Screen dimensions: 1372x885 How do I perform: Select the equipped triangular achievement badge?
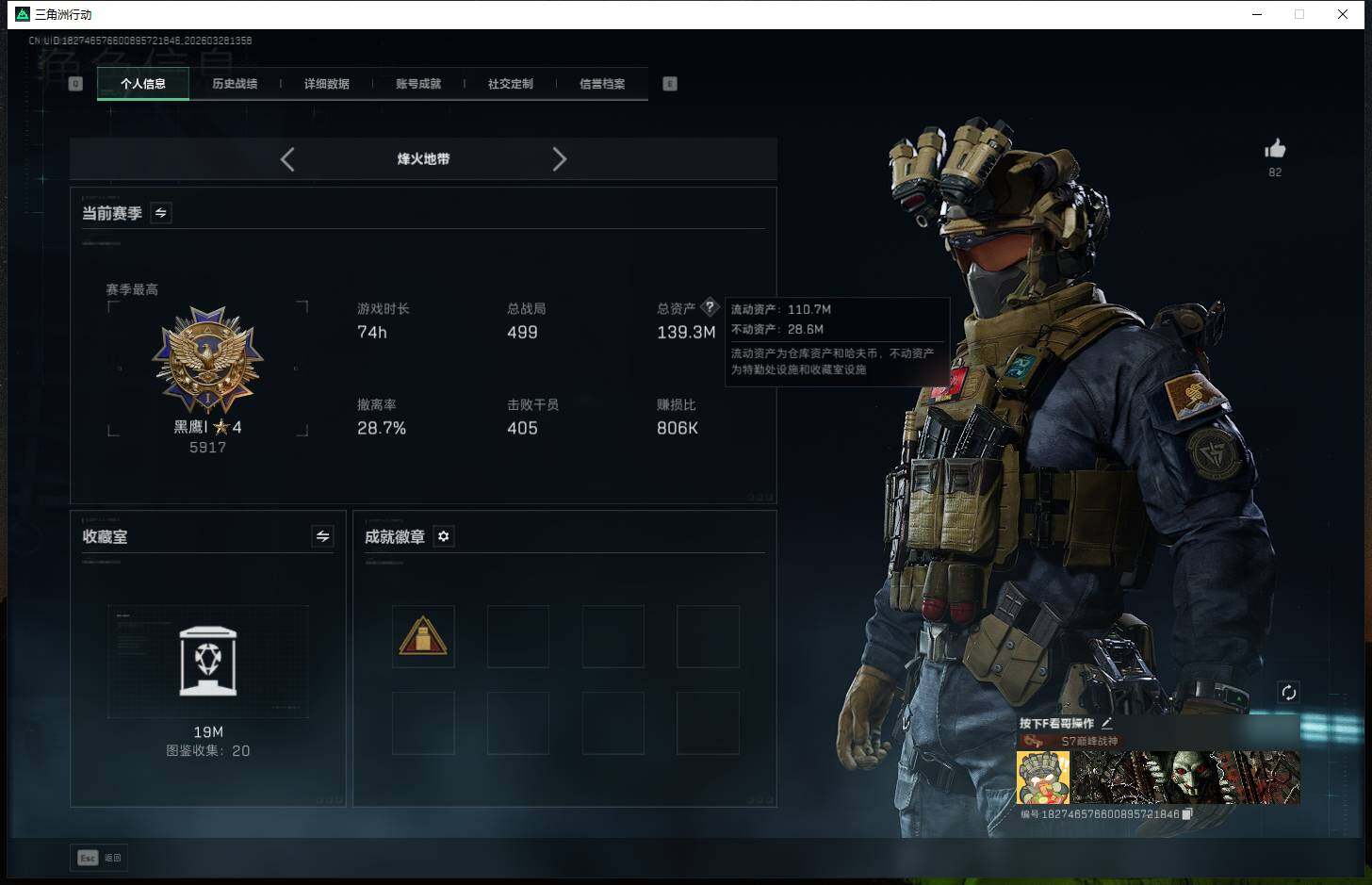pos(423,637)
